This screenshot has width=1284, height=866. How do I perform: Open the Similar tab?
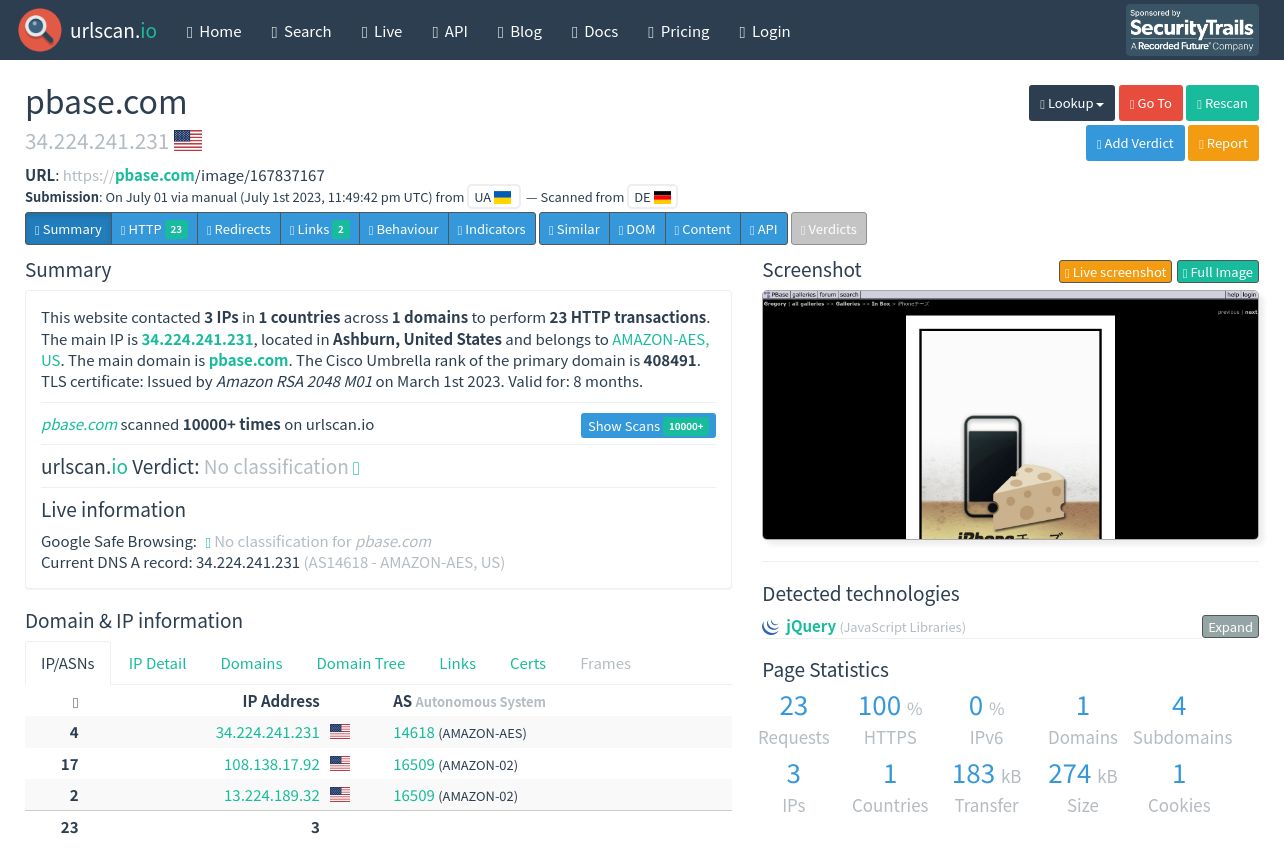click(x=574, y=229)
